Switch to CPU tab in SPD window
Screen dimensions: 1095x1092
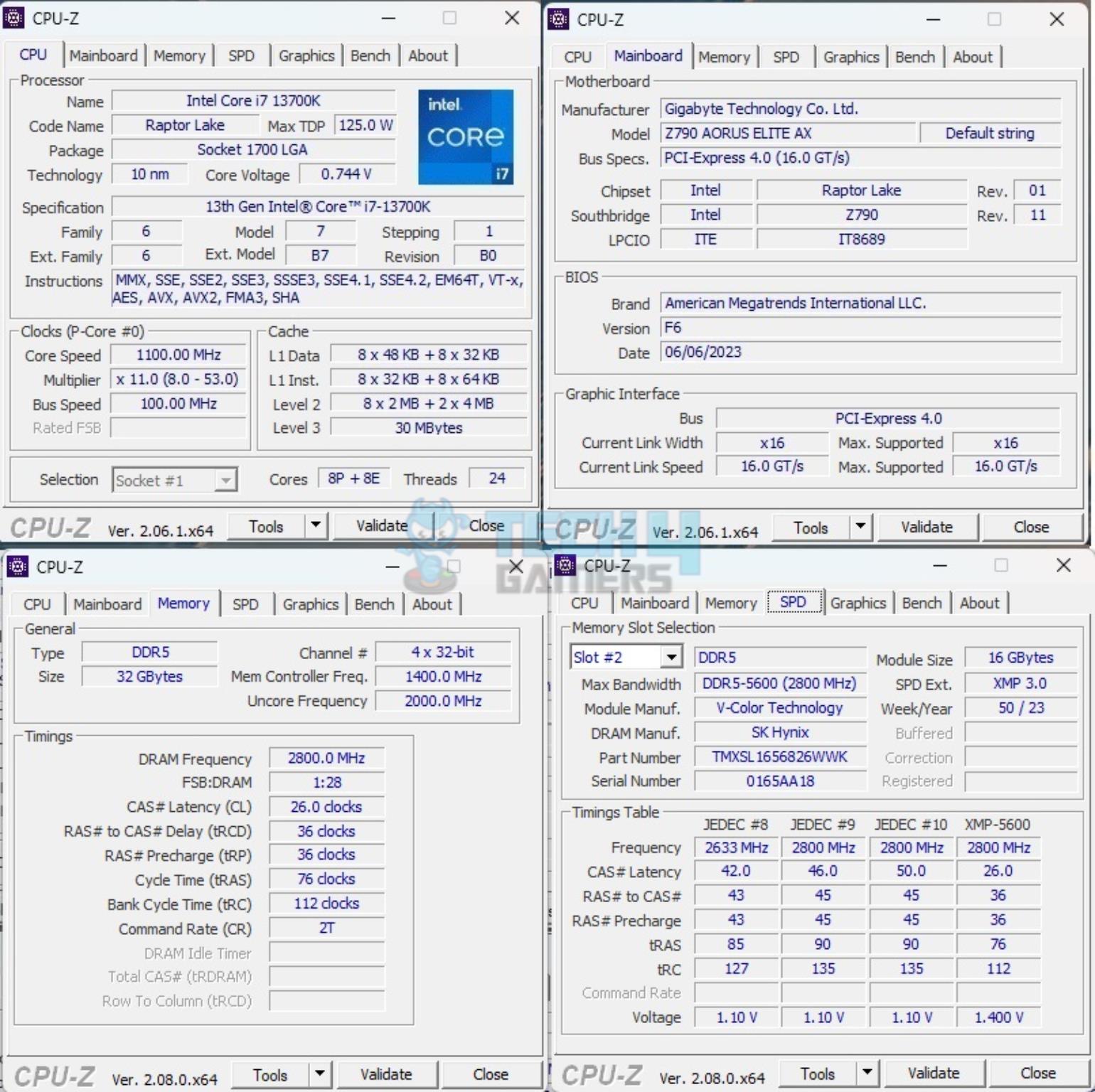coord(584,603)
